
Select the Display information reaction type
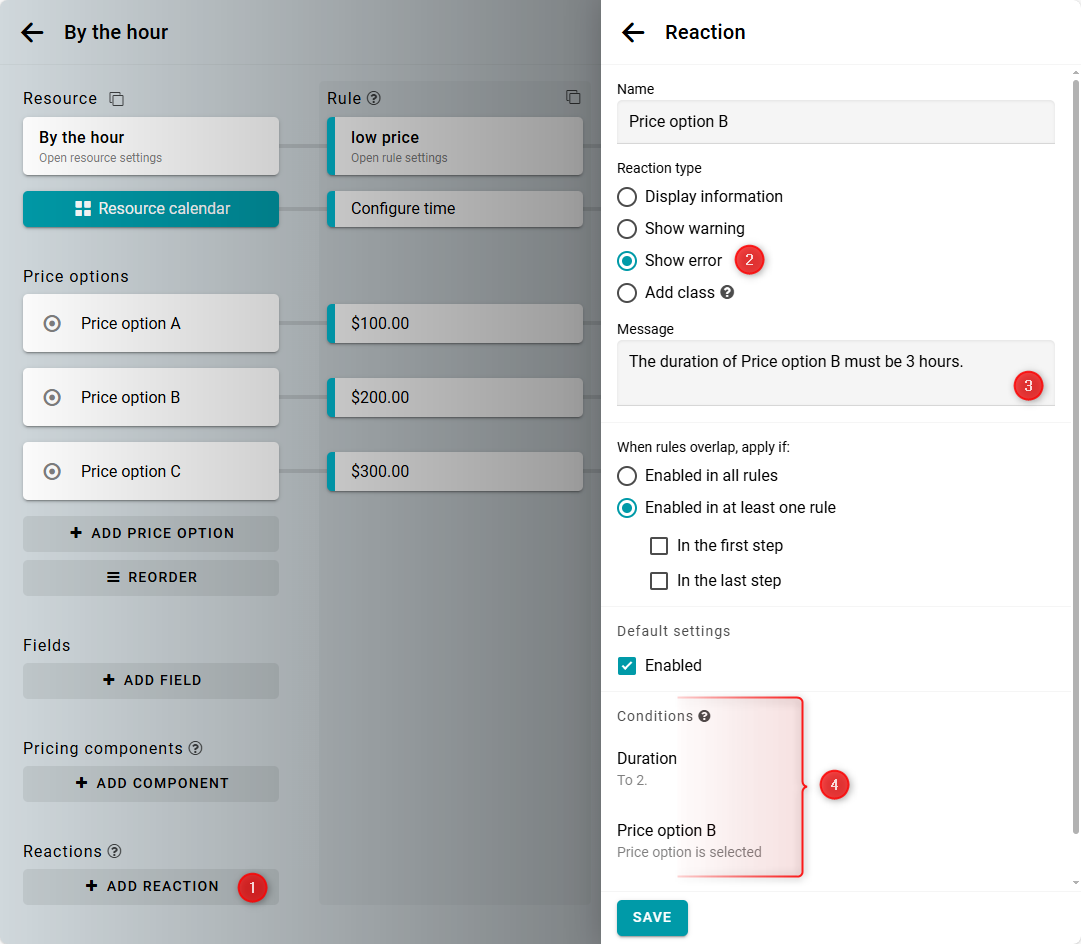point(627,197)
